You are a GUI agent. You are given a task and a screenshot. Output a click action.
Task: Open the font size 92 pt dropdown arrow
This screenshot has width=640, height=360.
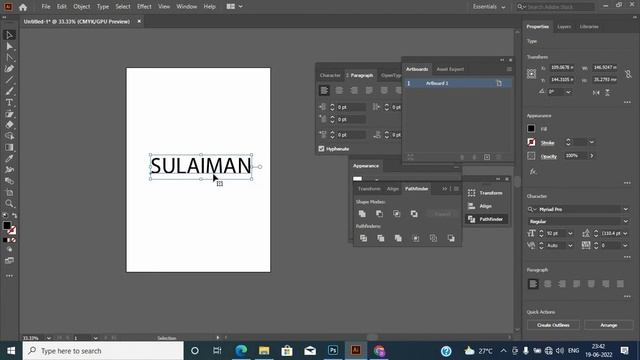(570, 233)
